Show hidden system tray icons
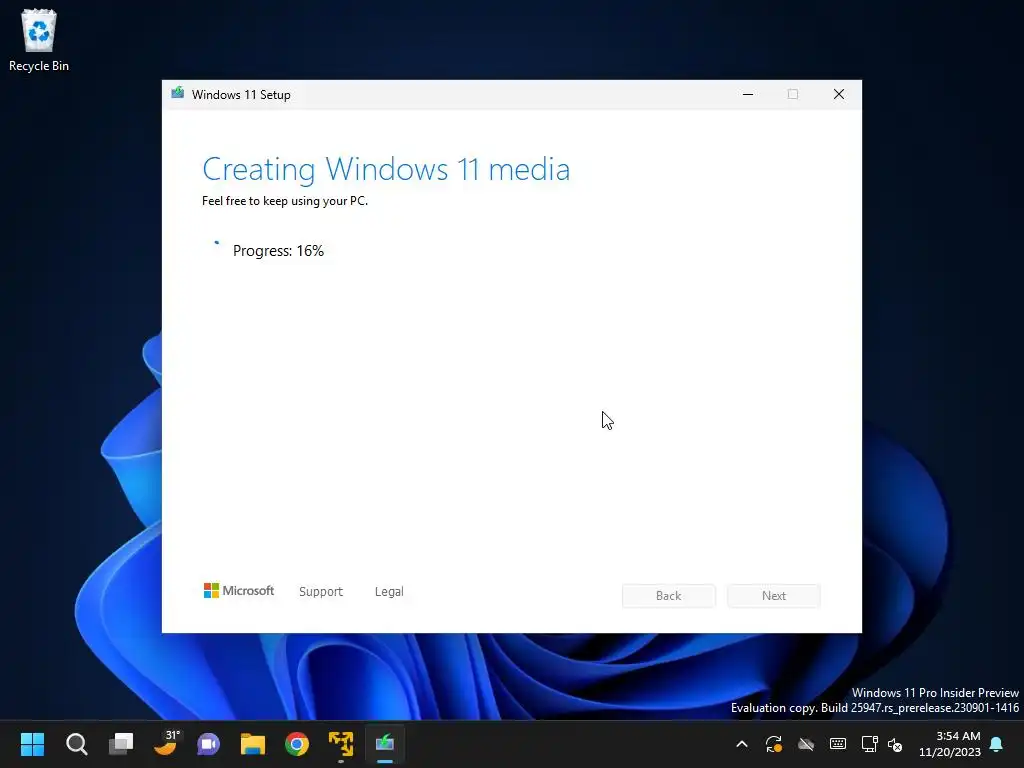The image size is (1024, 768). tap(742, 744)
